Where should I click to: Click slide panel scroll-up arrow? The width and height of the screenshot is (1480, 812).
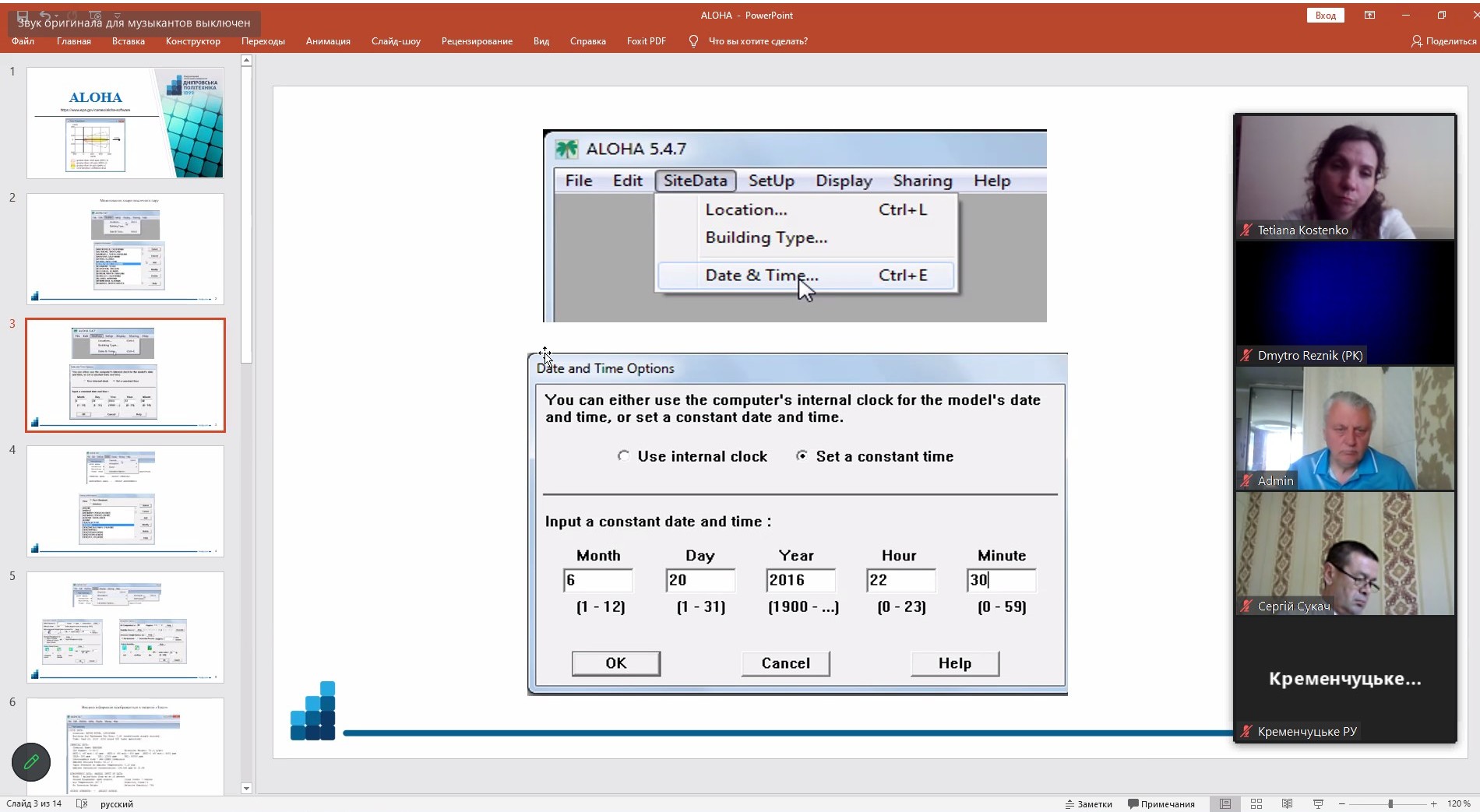click(246, 60)
